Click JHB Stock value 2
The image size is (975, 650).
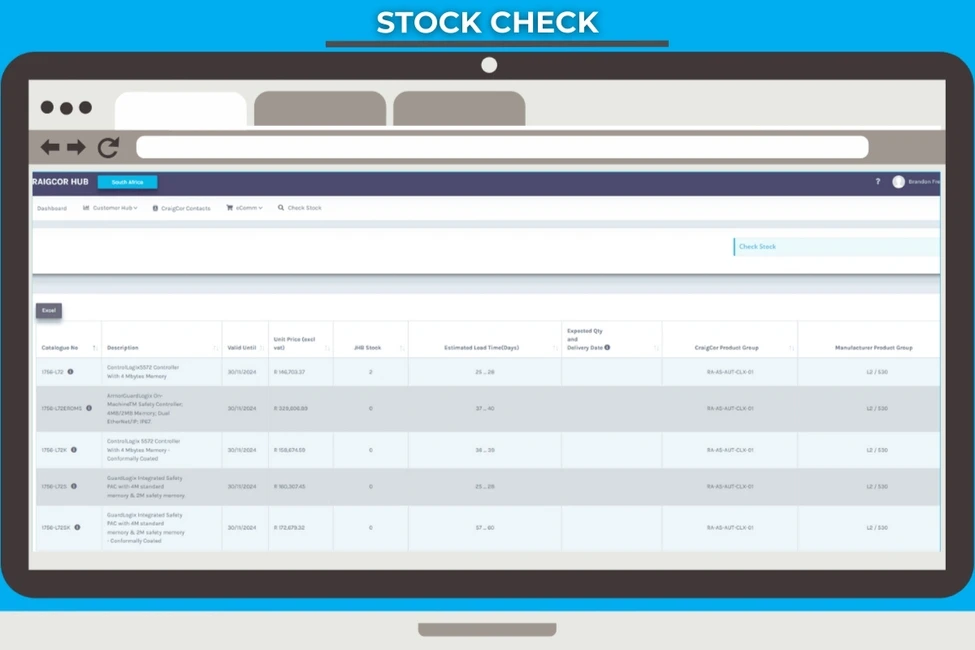(371, 372)
